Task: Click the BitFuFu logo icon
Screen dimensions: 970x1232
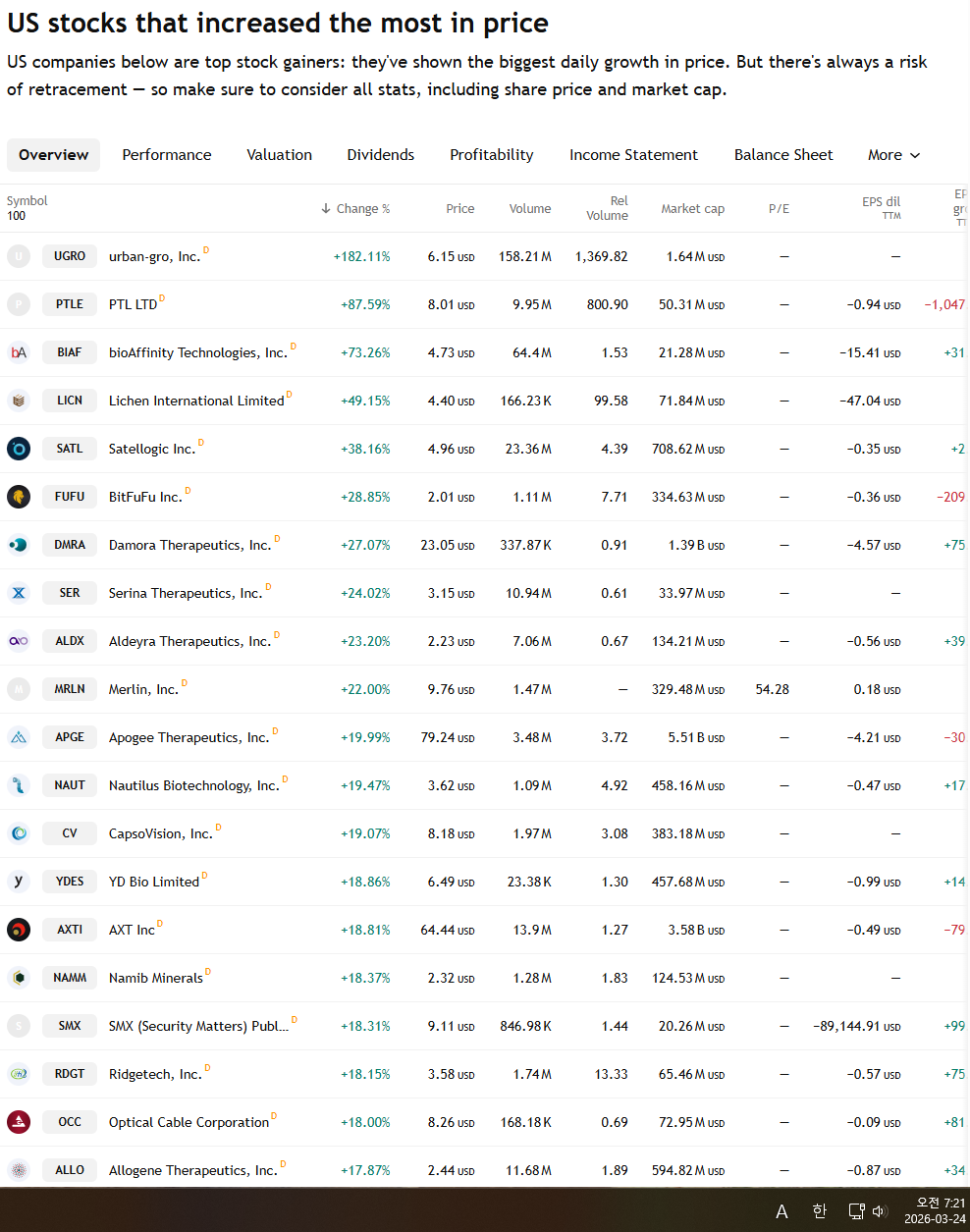Action: (x=19, y=497)
